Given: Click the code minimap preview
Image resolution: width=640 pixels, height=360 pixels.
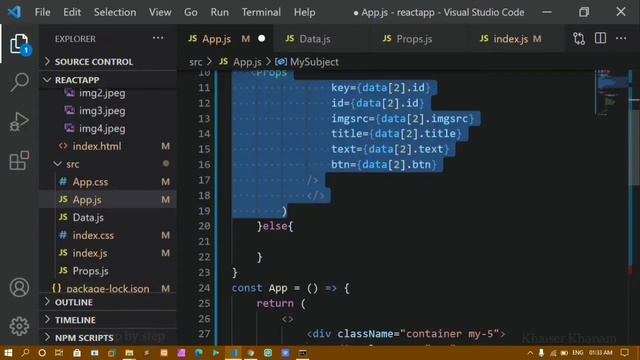Looking at the screenshot, I should pyautogui.click(x=611, y=93).
